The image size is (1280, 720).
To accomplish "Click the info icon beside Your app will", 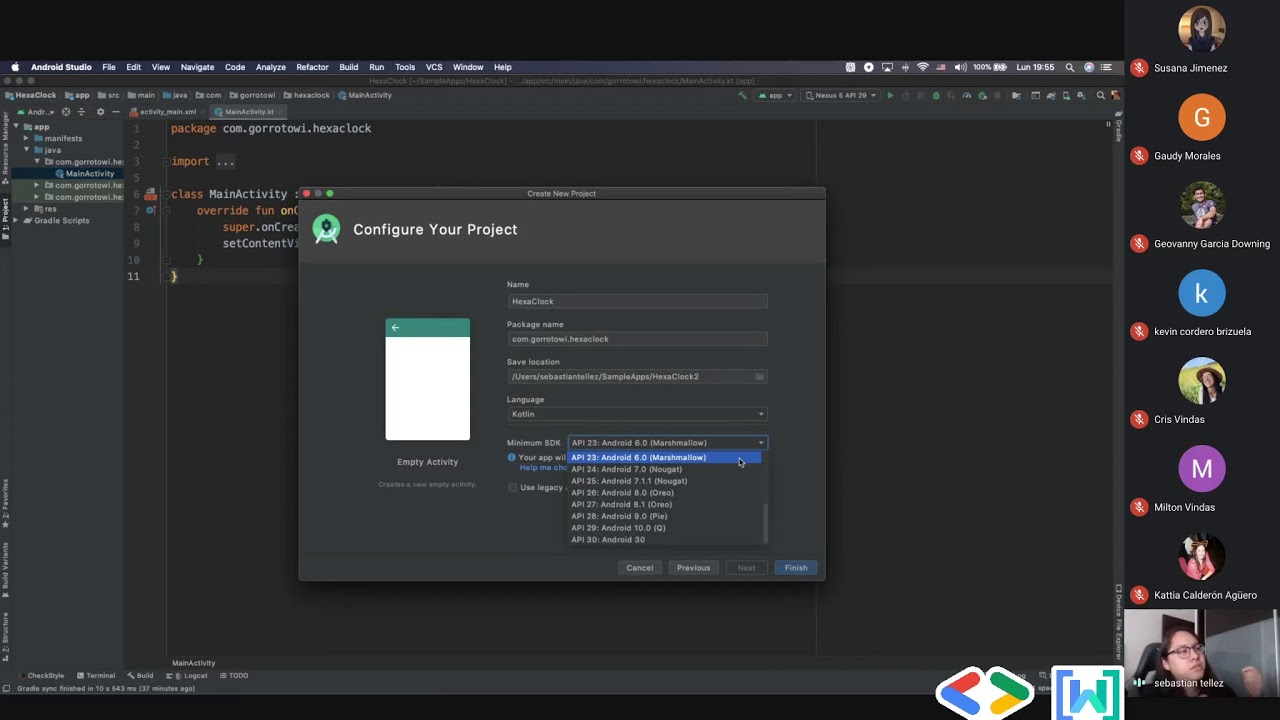I will tap(511, 457).
